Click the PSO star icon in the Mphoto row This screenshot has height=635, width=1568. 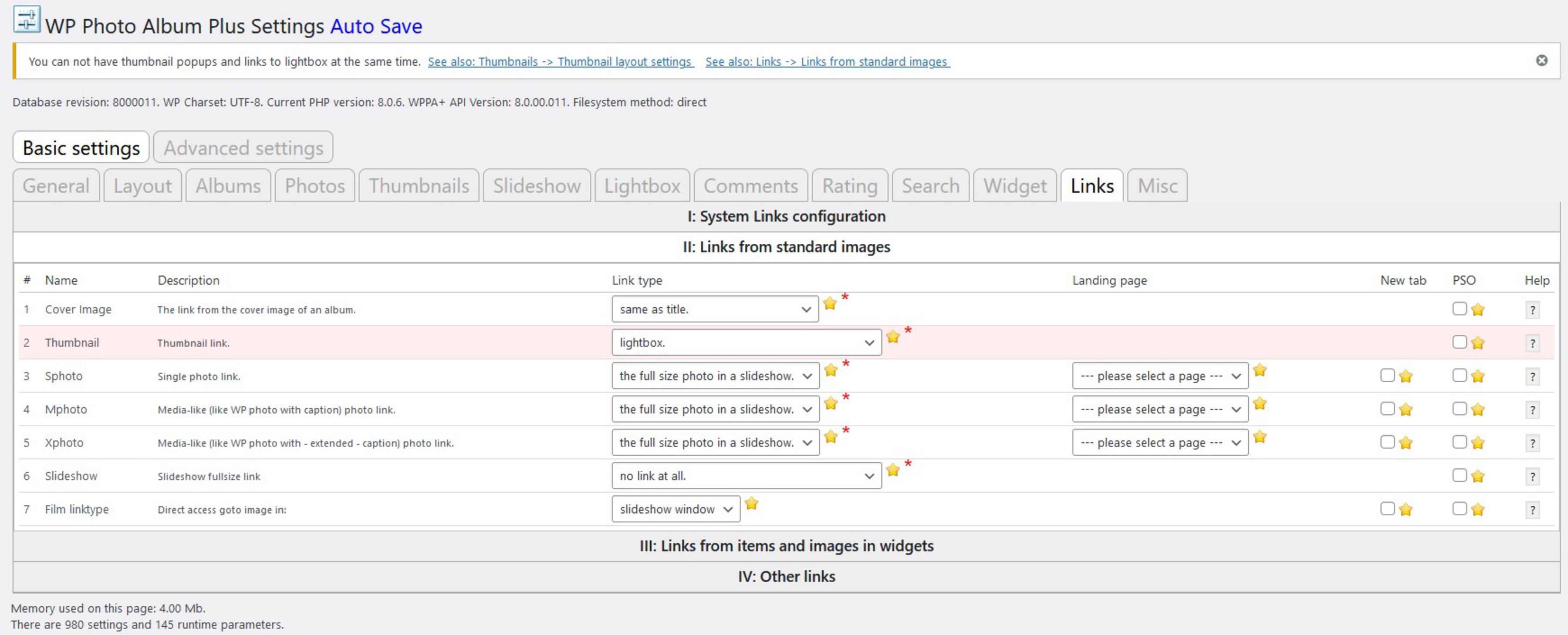tap(1477, 409)
